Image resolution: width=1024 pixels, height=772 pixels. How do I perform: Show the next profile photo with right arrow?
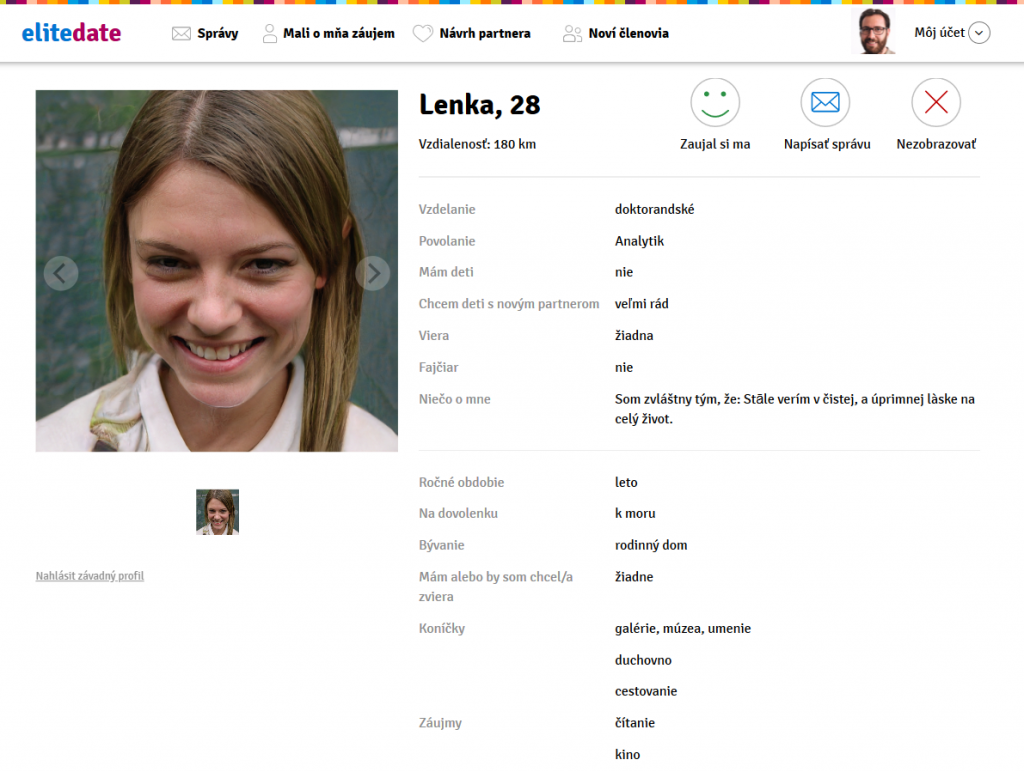pos(373,273)
